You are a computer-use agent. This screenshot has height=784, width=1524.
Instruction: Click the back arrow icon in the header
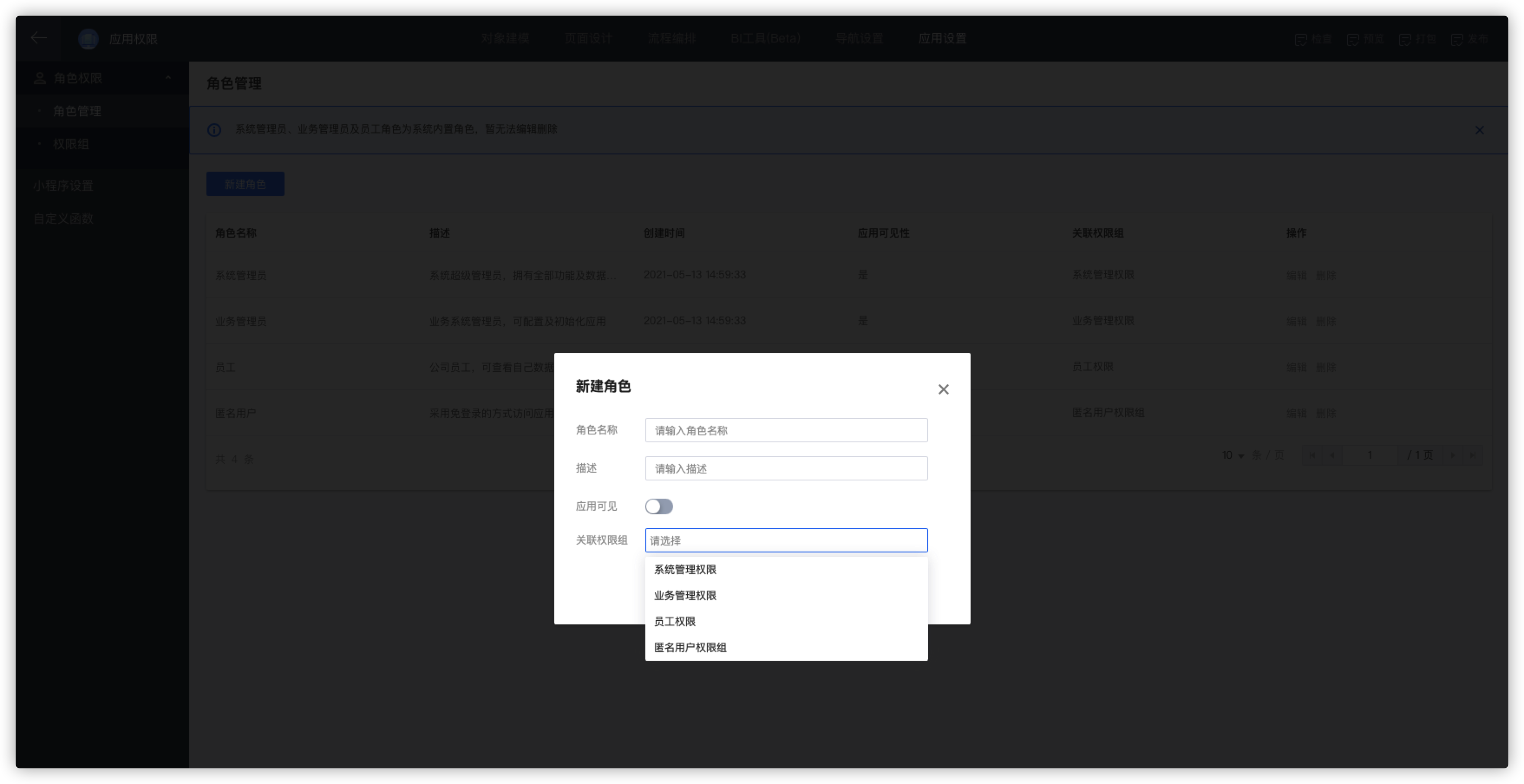(39, 39)
